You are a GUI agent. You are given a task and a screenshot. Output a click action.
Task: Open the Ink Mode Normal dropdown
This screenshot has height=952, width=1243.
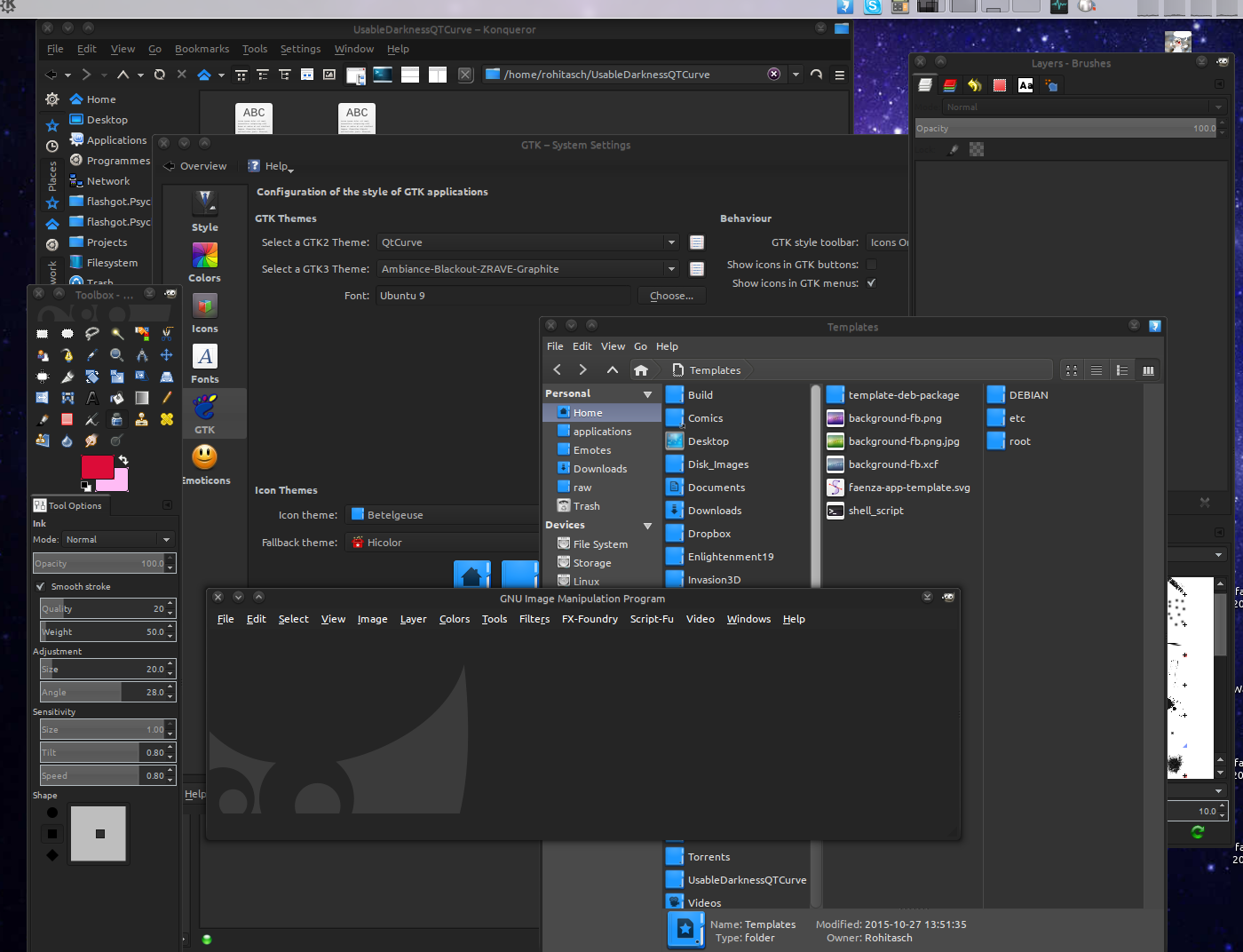(x=118, y=539)
